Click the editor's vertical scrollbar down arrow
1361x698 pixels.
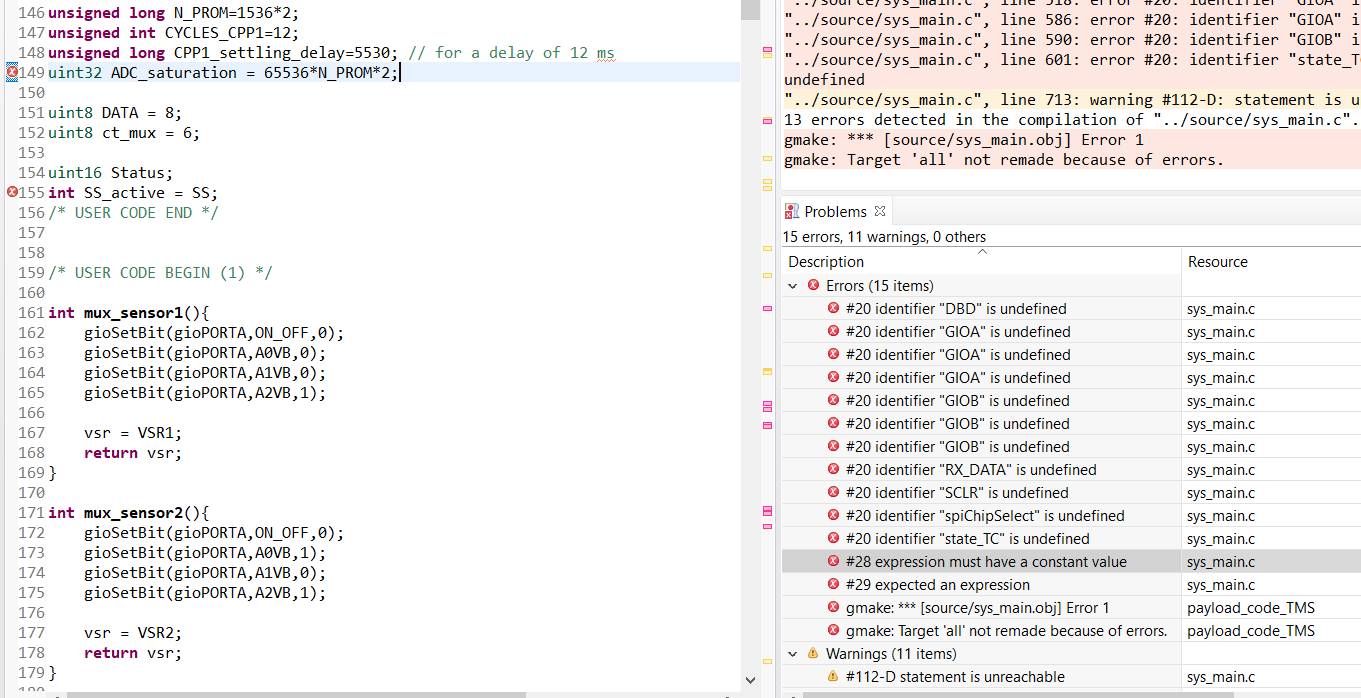pyautogui.click(x=750, y=679)
